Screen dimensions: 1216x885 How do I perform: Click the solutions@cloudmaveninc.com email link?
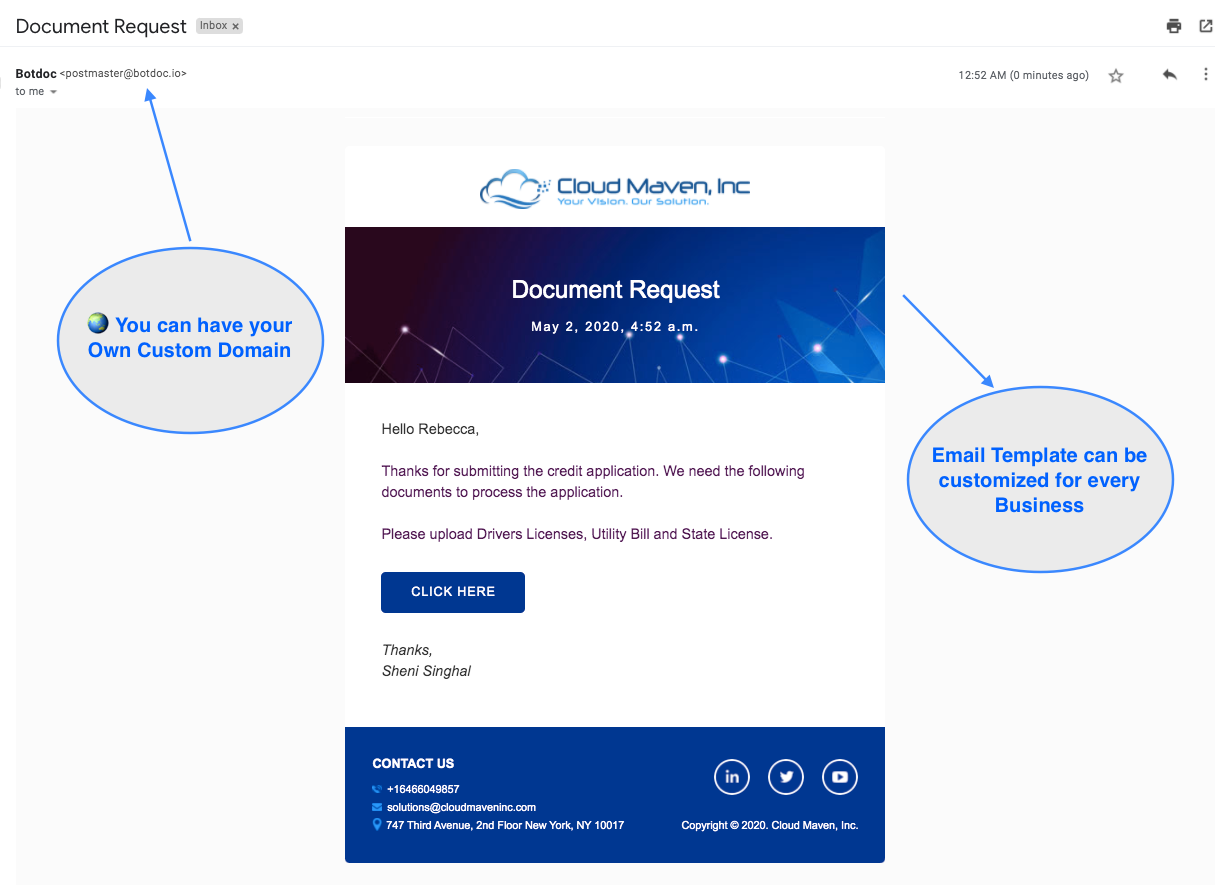point(462,807)
